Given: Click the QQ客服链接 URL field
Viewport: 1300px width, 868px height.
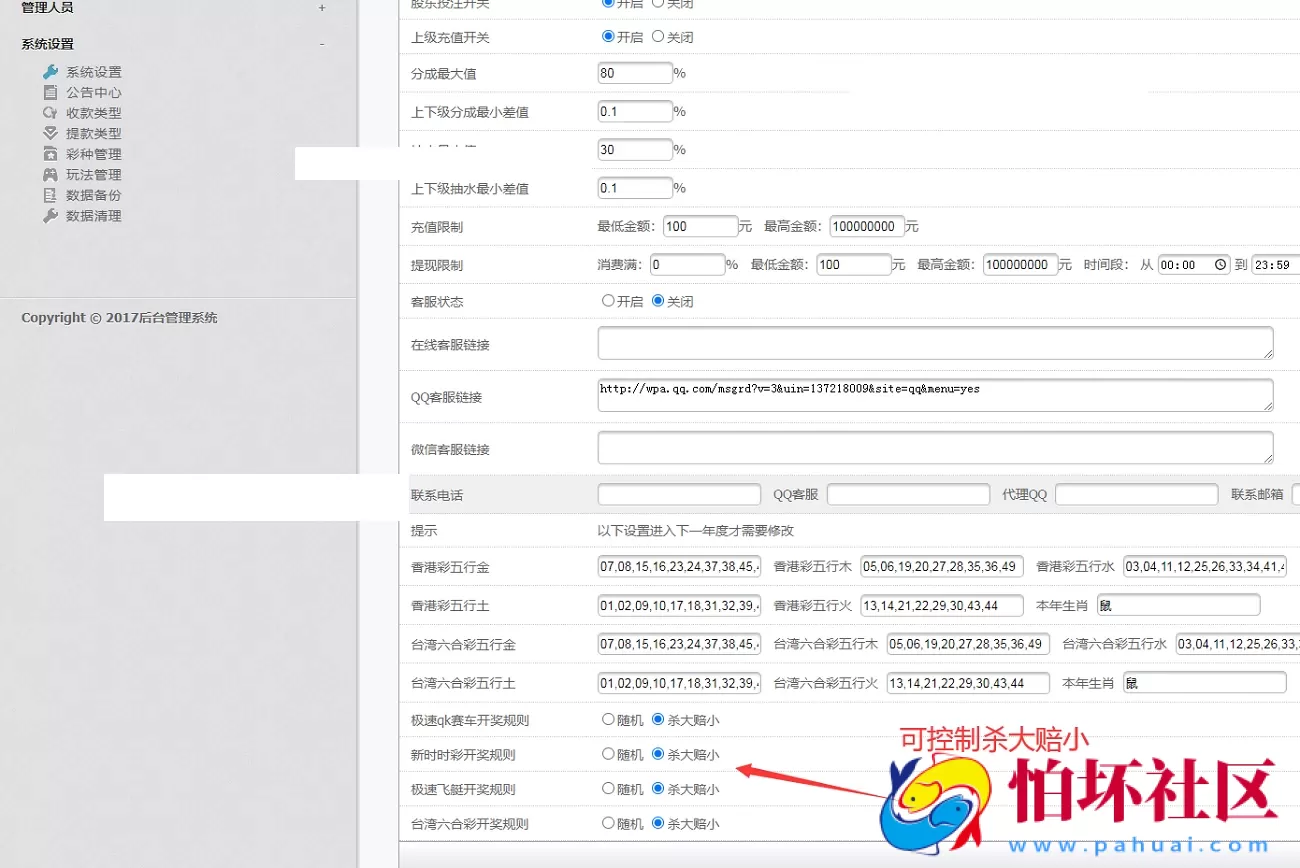Looking at the screenshot, I should click(935, 395).
